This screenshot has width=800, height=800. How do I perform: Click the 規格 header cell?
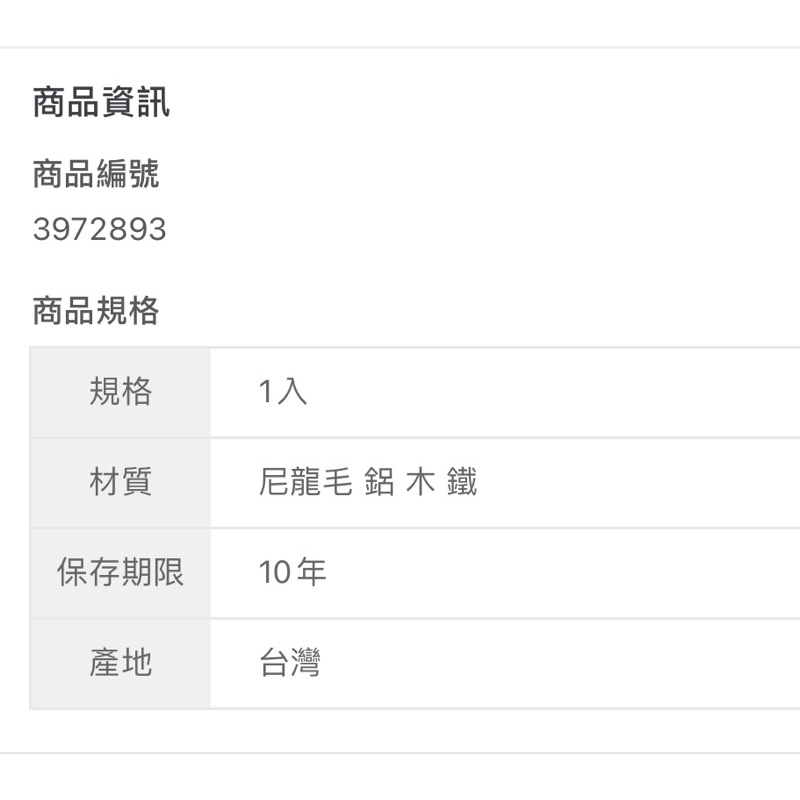(x=121, y=392)
